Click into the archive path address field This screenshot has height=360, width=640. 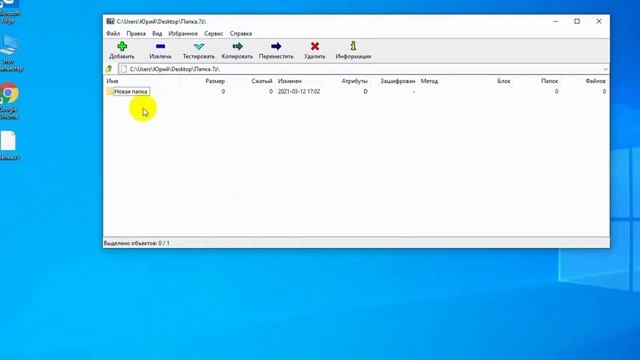coord(363,69)
